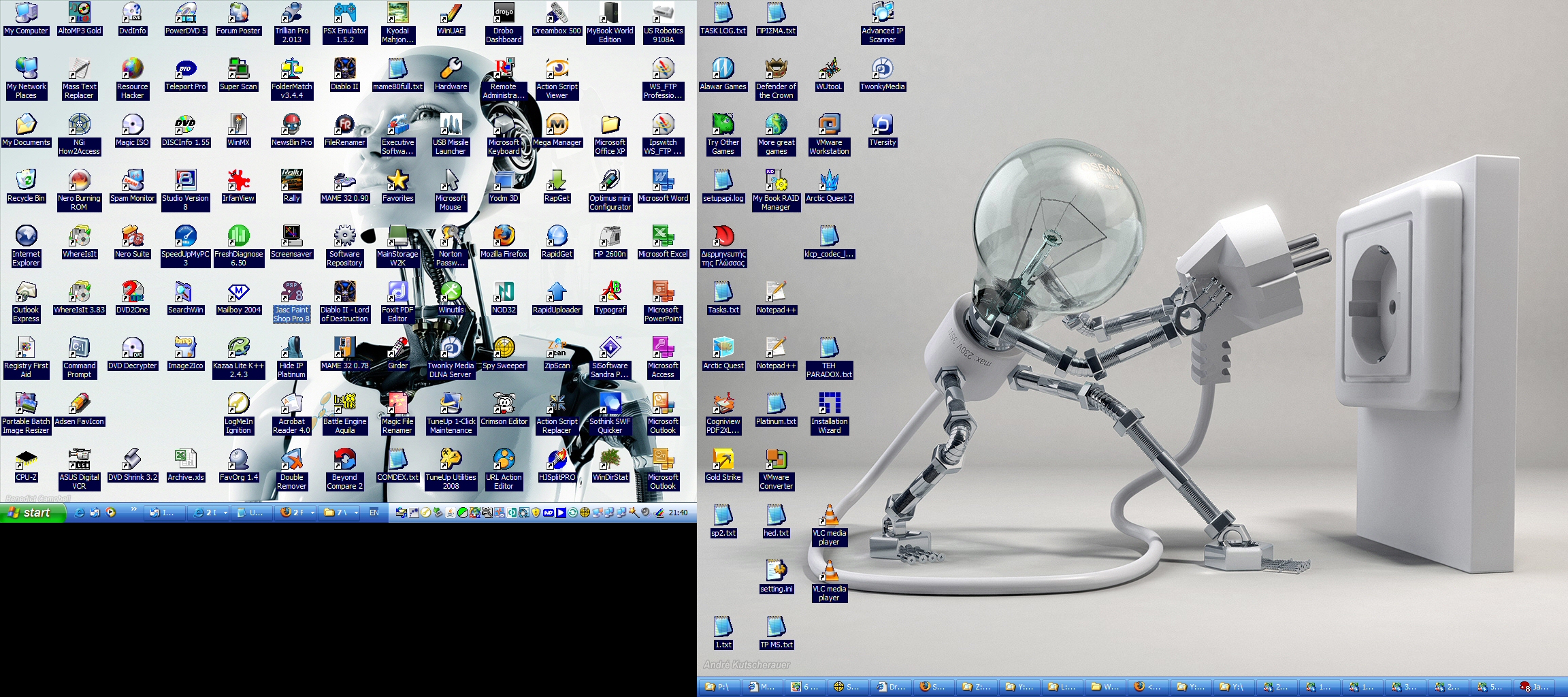Open the Recycle Bin icon
Image resolution: width=1568 pixels, height=697 pixels.
coord(26,187)
